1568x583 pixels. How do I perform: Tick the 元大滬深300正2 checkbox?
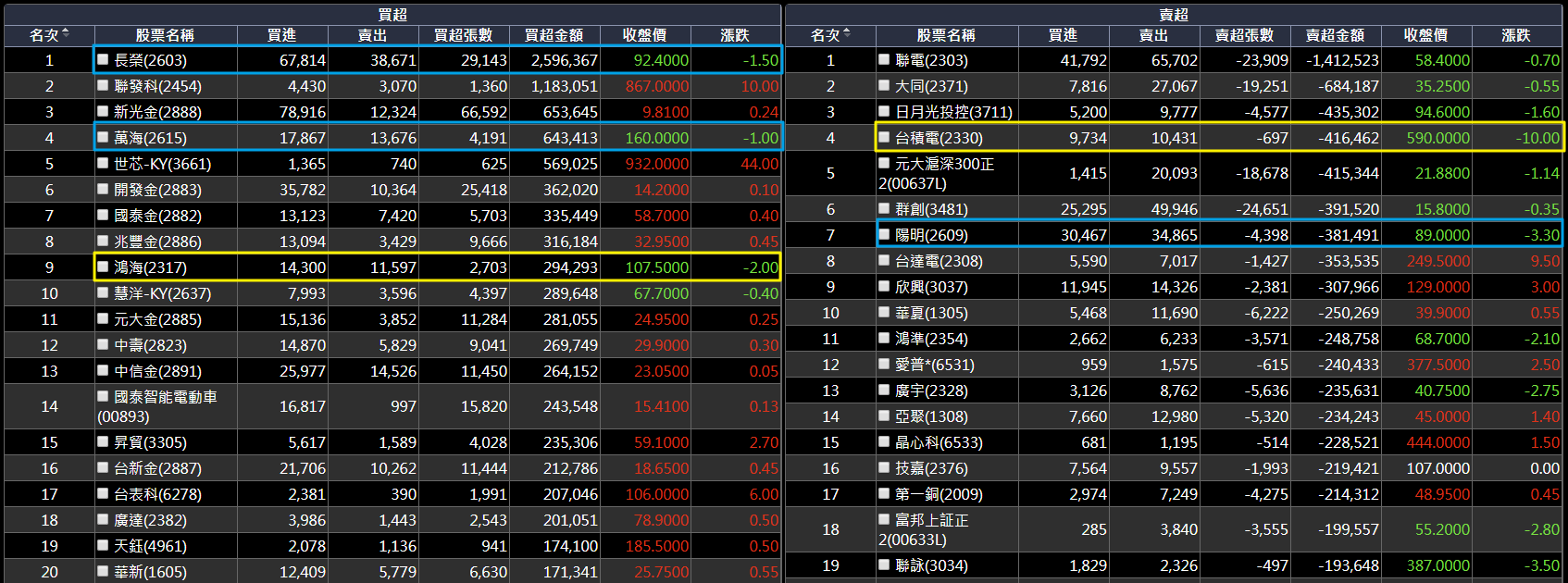tap(884, 163)
